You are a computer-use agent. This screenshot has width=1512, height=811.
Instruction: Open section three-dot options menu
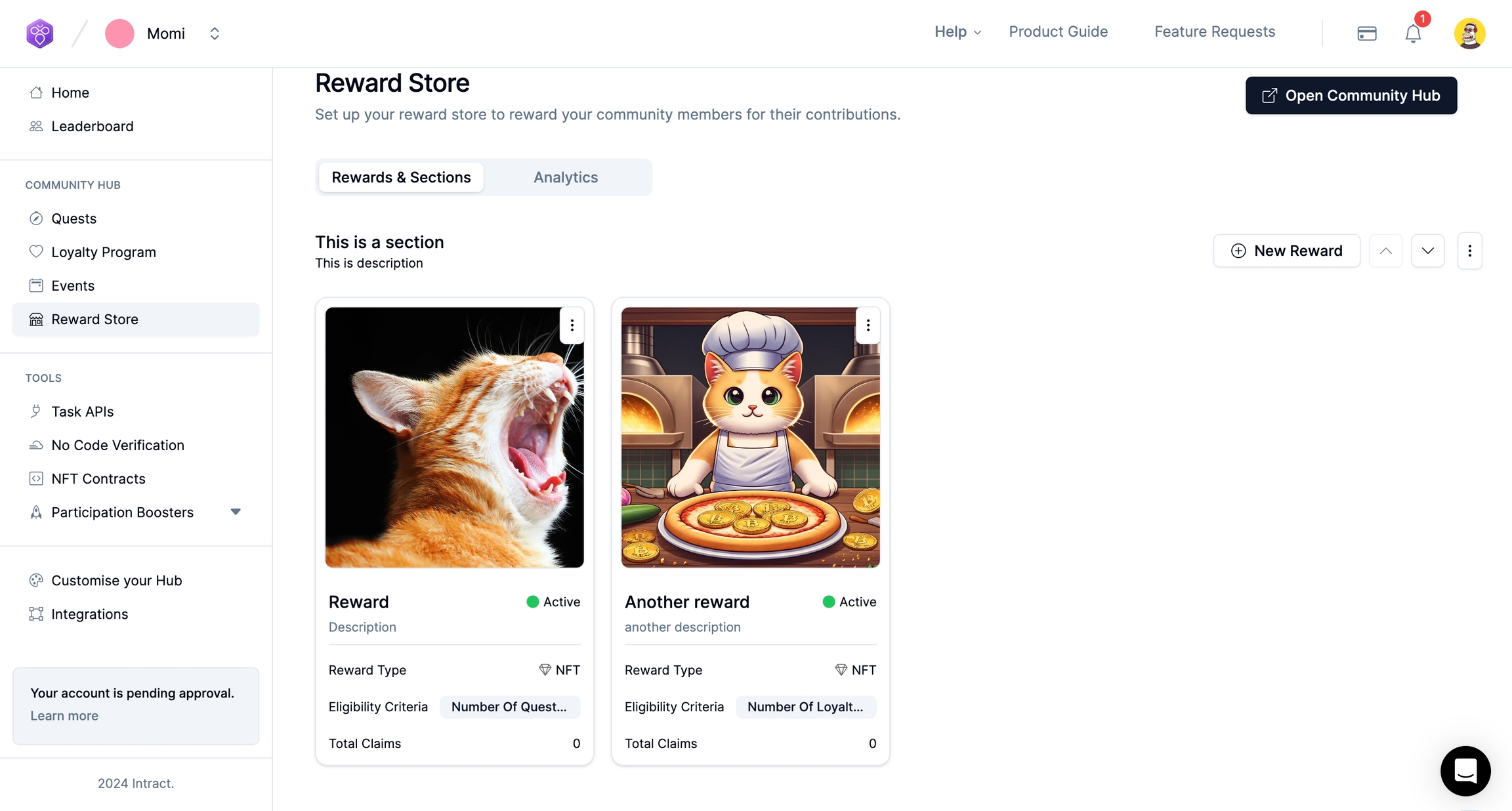pyautogui.click(x=1470, y=251)
